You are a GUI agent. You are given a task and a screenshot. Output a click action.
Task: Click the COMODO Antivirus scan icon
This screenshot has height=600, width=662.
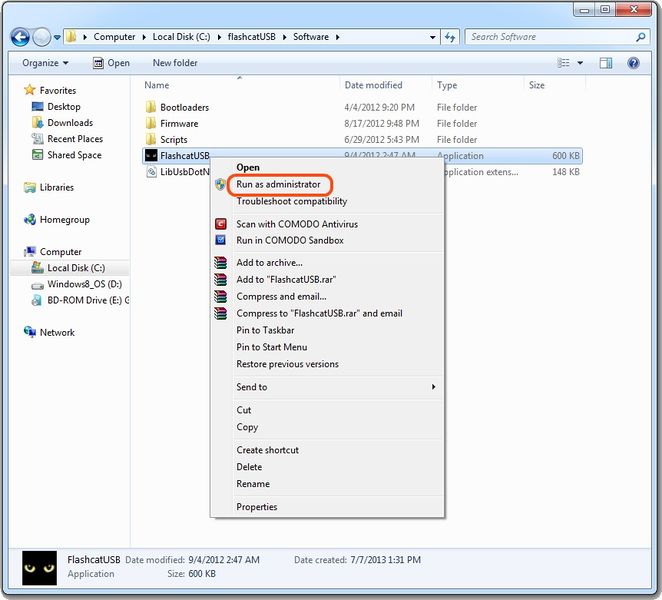point(221,224)
